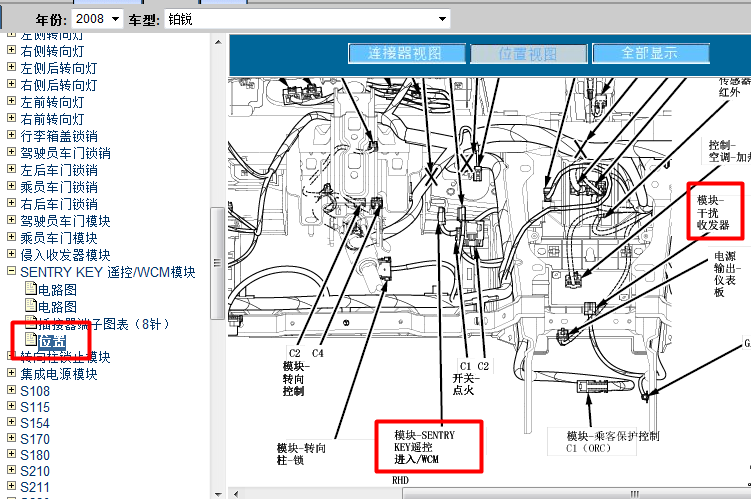751x499 pixels.
Task: Open the 年份 2008 year dropdown
Action: point(98,19)
